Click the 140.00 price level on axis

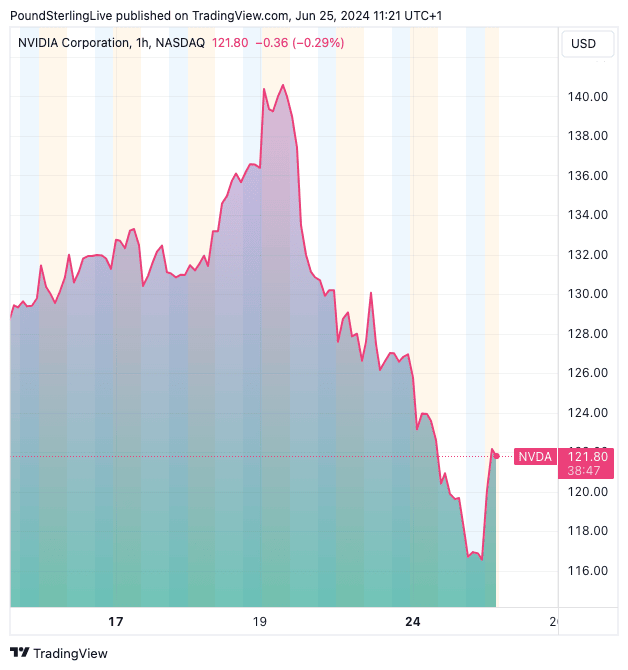coord(588,97)
